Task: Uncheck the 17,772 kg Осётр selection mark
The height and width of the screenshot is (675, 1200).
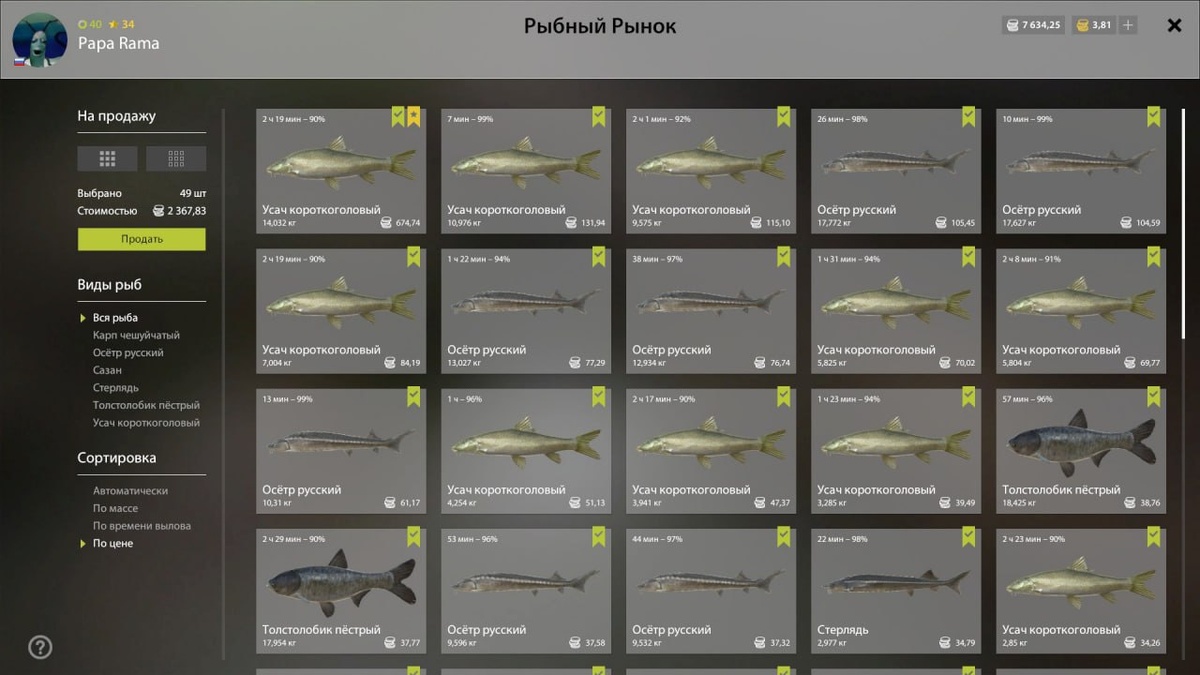Action: pyautogui.click(x=968, y=117)
